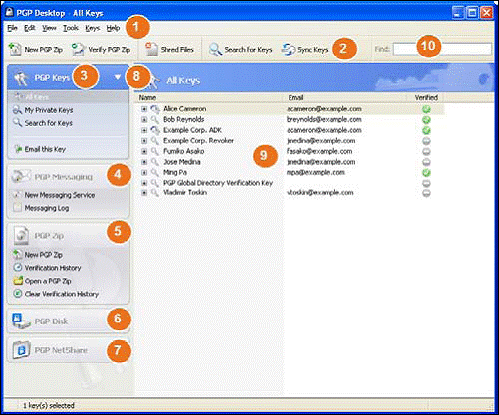This screenshot has height=415, width=499.
Task: Open the Help menu
Action: (113, 28)
